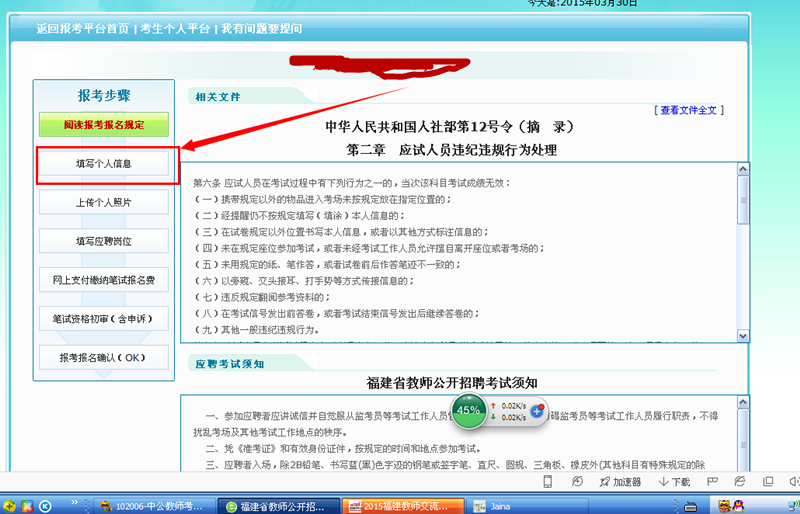This screenshot has width=800, height=514.
Task: Open 返回报考平台首页 link
Action: point(82,29)
